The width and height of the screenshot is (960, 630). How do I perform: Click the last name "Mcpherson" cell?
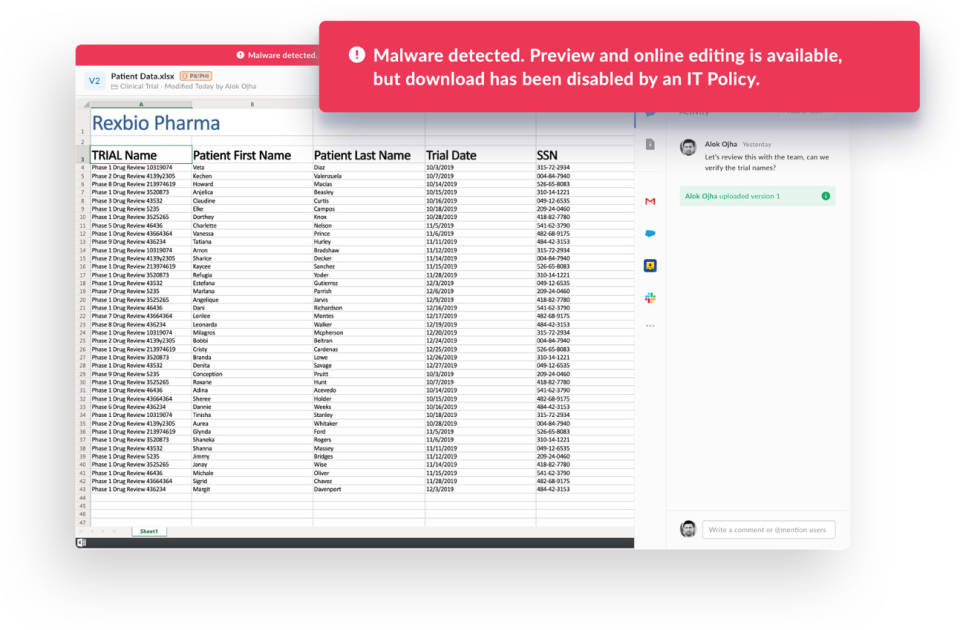(x=369, y=332)
